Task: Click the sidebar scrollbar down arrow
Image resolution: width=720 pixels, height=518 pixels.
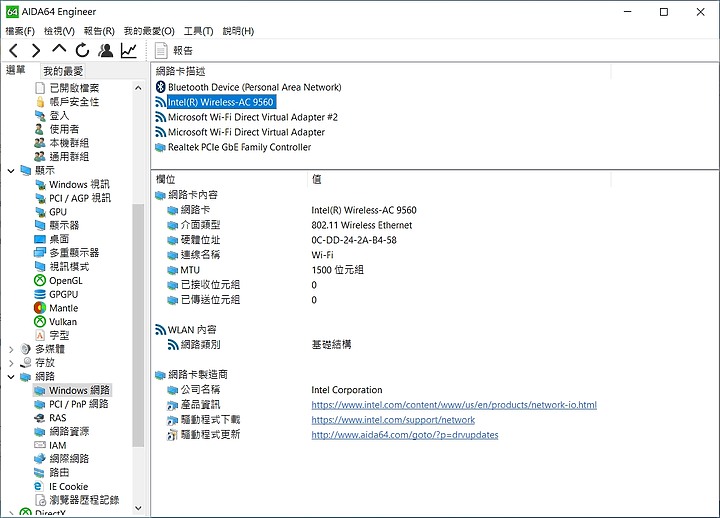Action: point(138,508)
